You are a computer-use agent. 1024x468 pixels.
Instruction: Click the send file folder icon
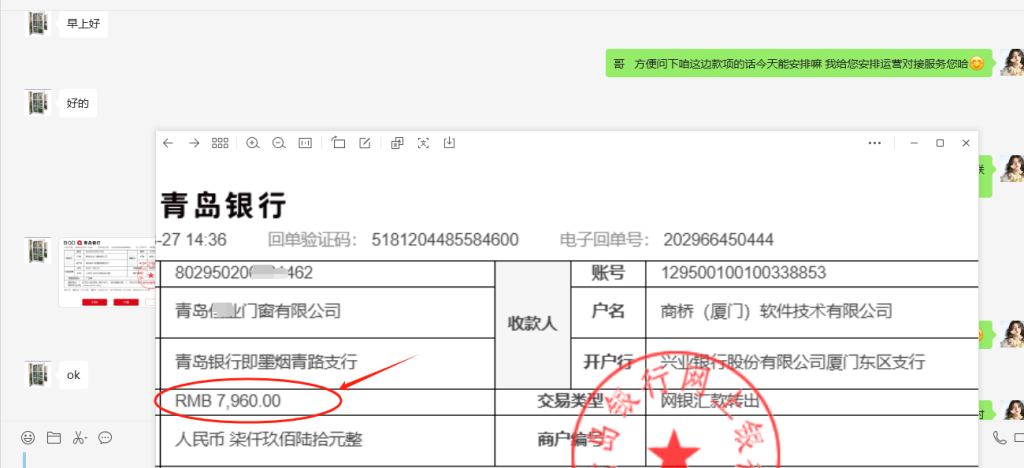coord(54,437)
